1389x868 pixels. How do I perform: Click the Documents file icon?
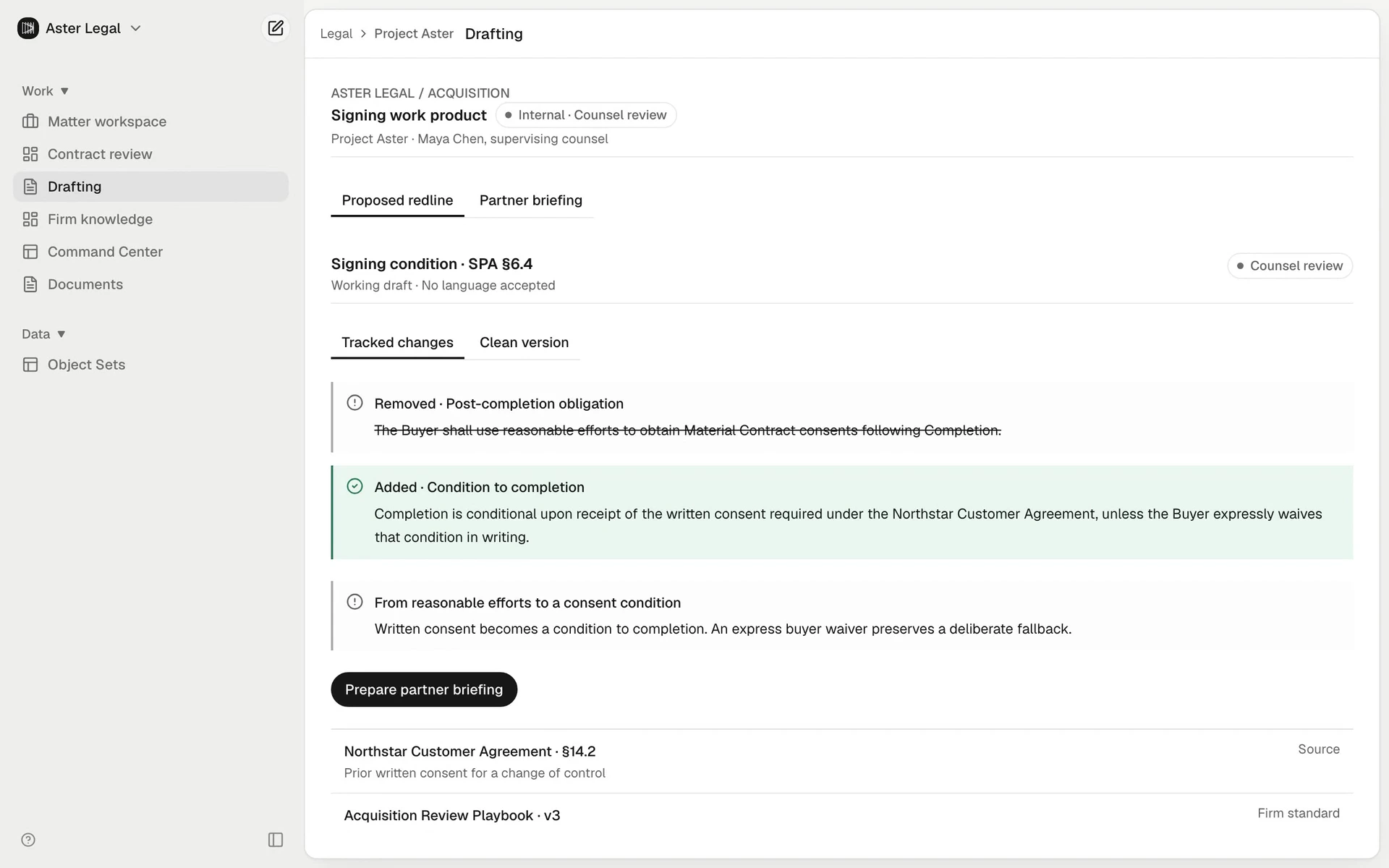(30, 284)
